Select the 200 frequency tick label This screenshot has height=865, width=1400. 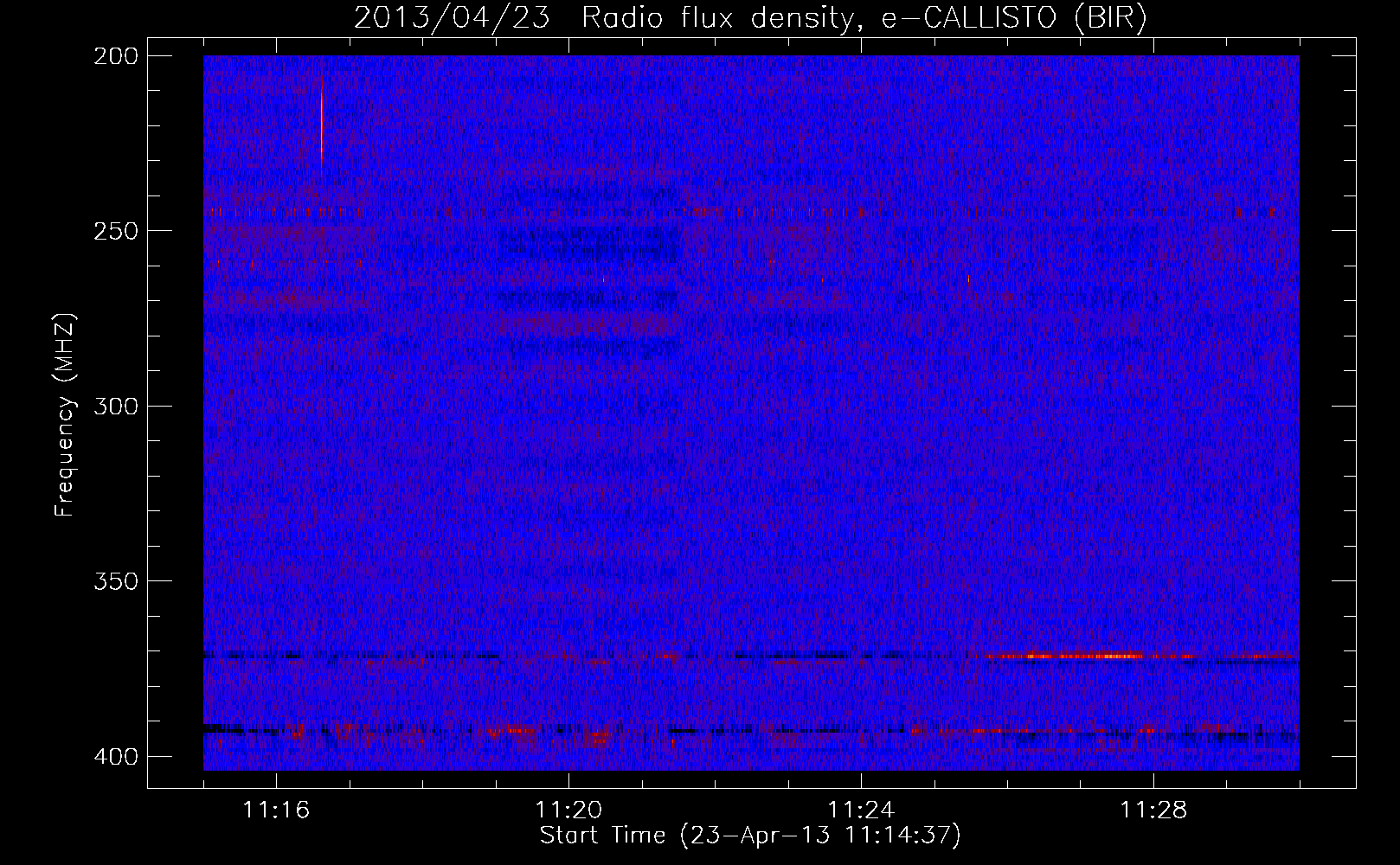[116, 56]
